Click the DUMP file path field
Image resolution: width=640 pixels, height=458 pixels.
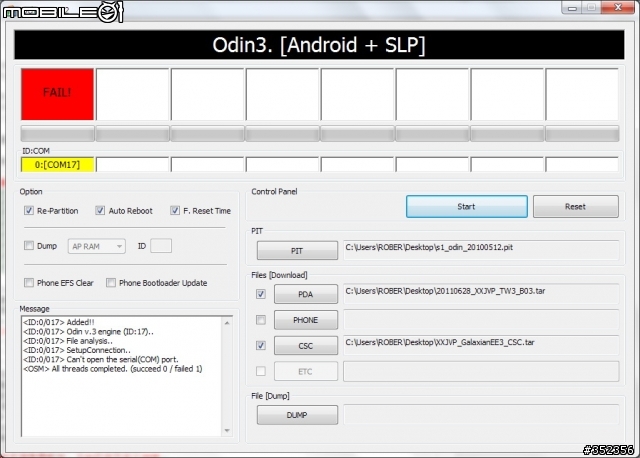482,415
